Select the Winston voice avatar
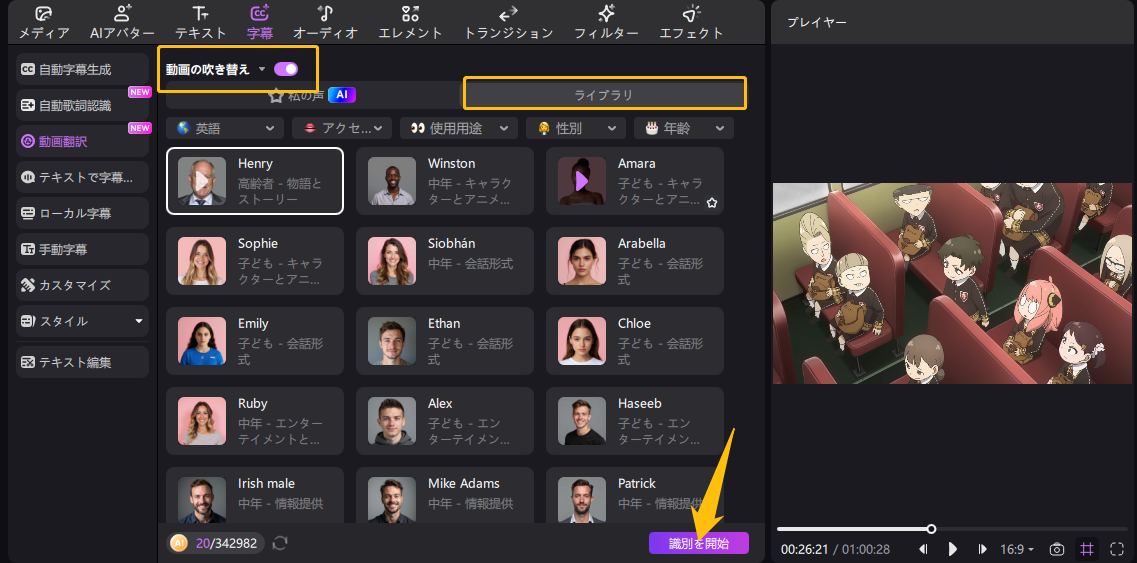1137x563 pixels. tap(392, 181)
